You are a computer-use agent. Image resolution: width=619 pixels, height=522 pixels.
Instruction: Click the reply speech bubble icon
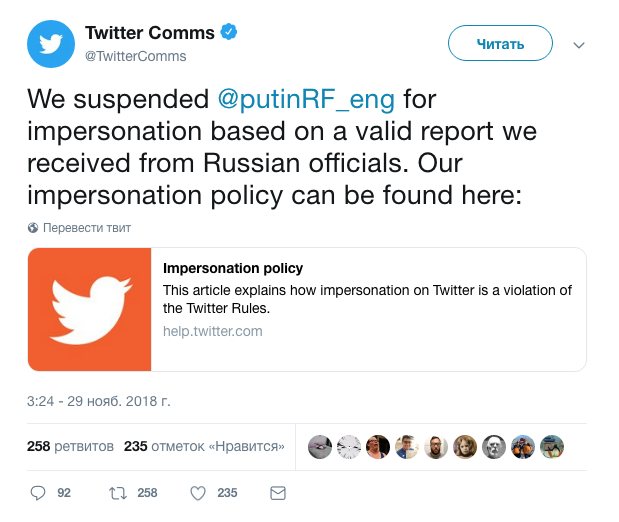click(x=39, y=493)
